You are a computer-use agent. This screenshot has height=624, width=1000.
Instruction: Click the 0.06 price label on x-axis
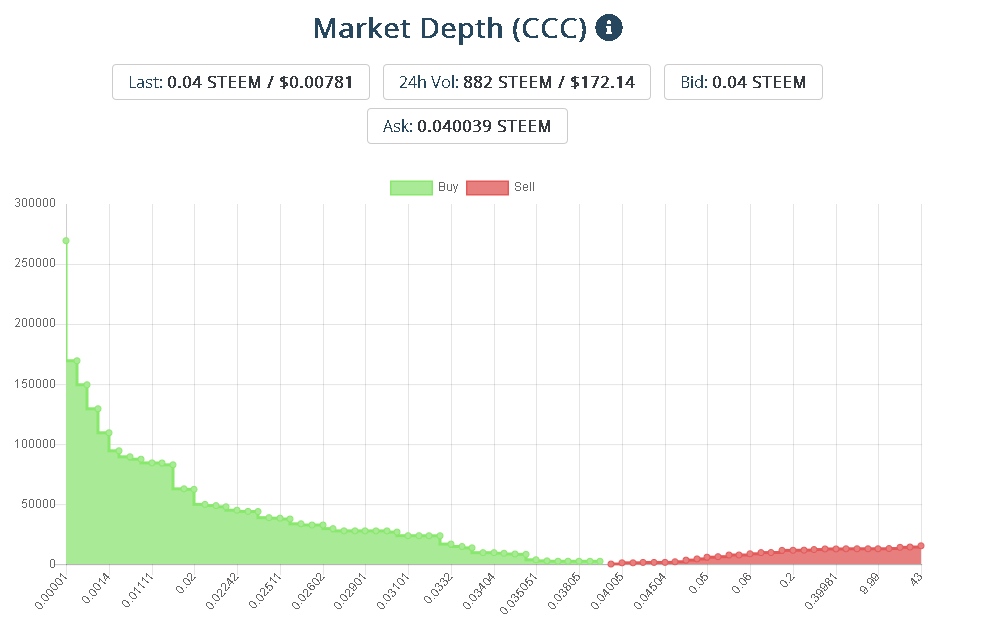point(743,581)
